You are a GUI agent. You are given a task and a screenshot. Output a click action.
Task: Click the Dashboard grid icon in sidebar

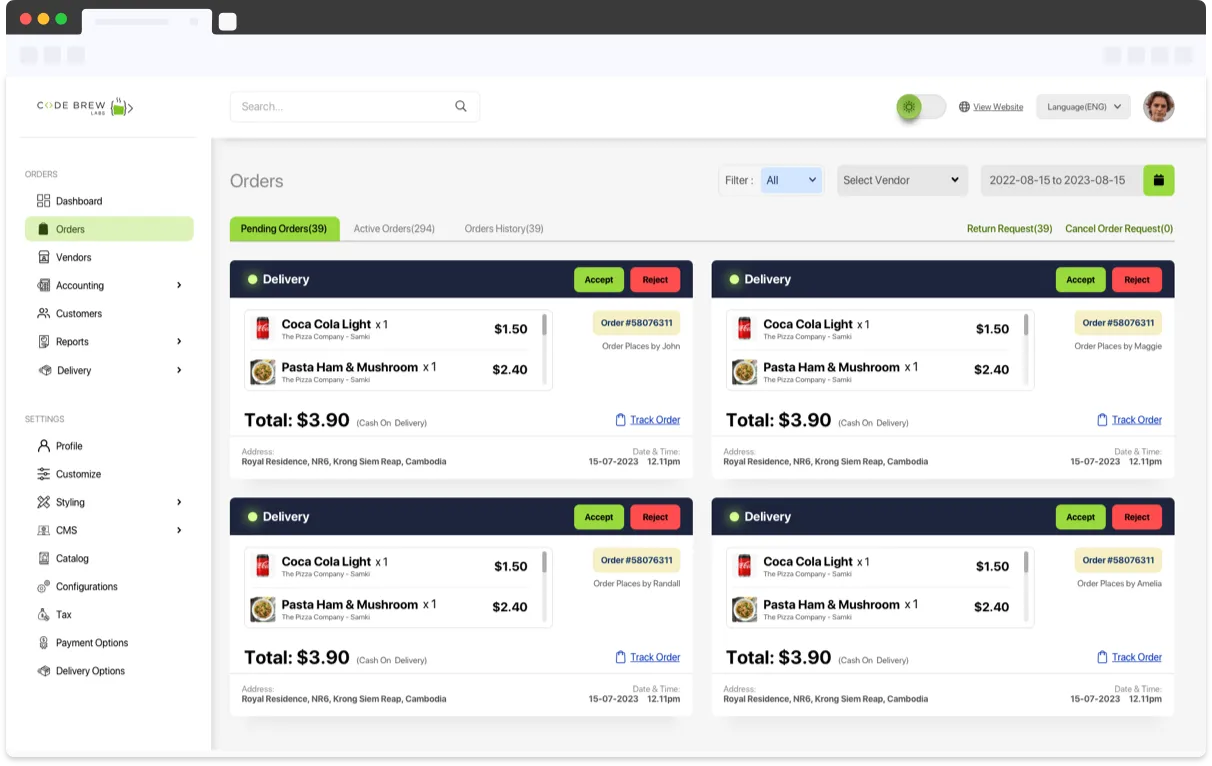[43, 201]
